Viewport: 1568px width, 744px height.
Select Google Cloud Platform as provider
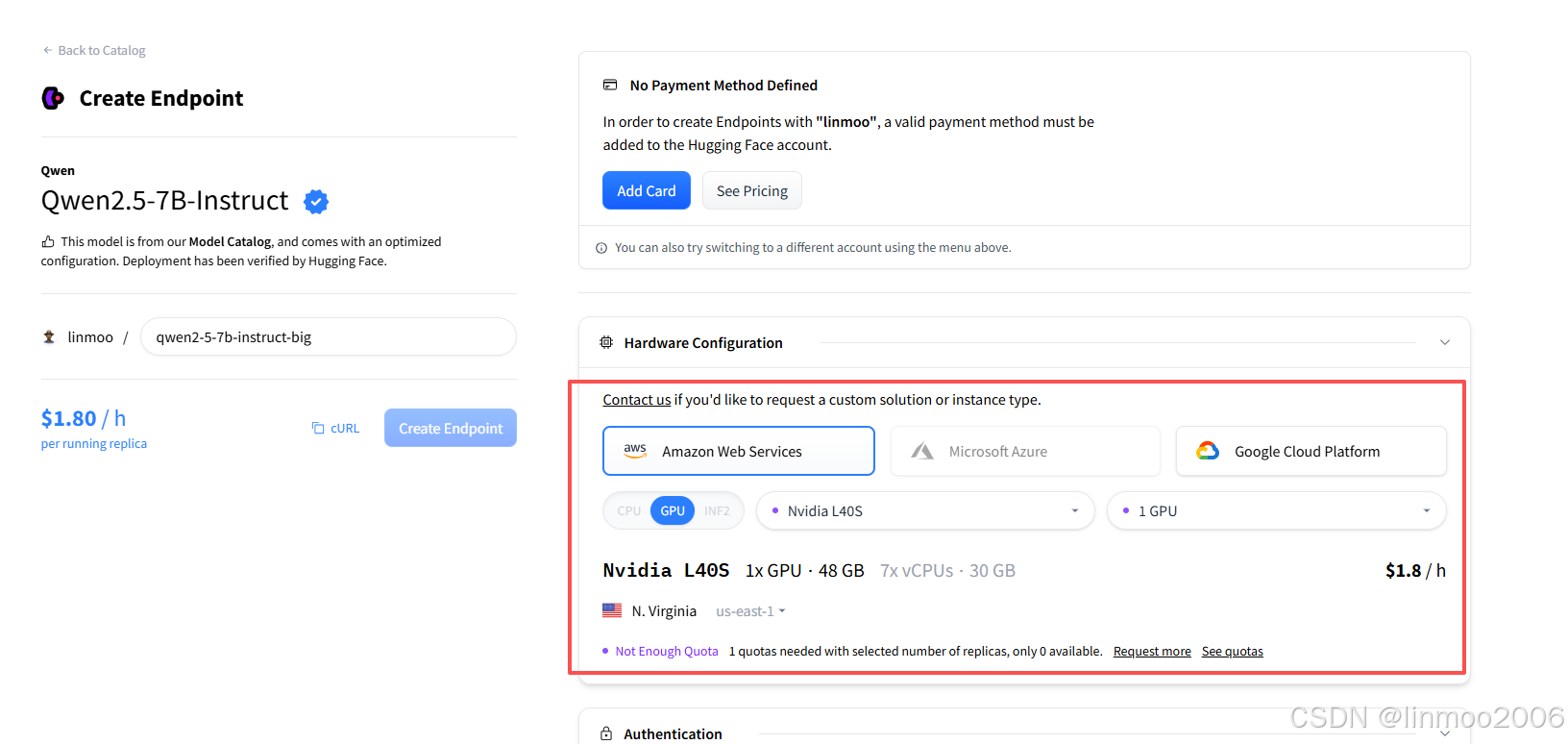(x=1311, y=451)
